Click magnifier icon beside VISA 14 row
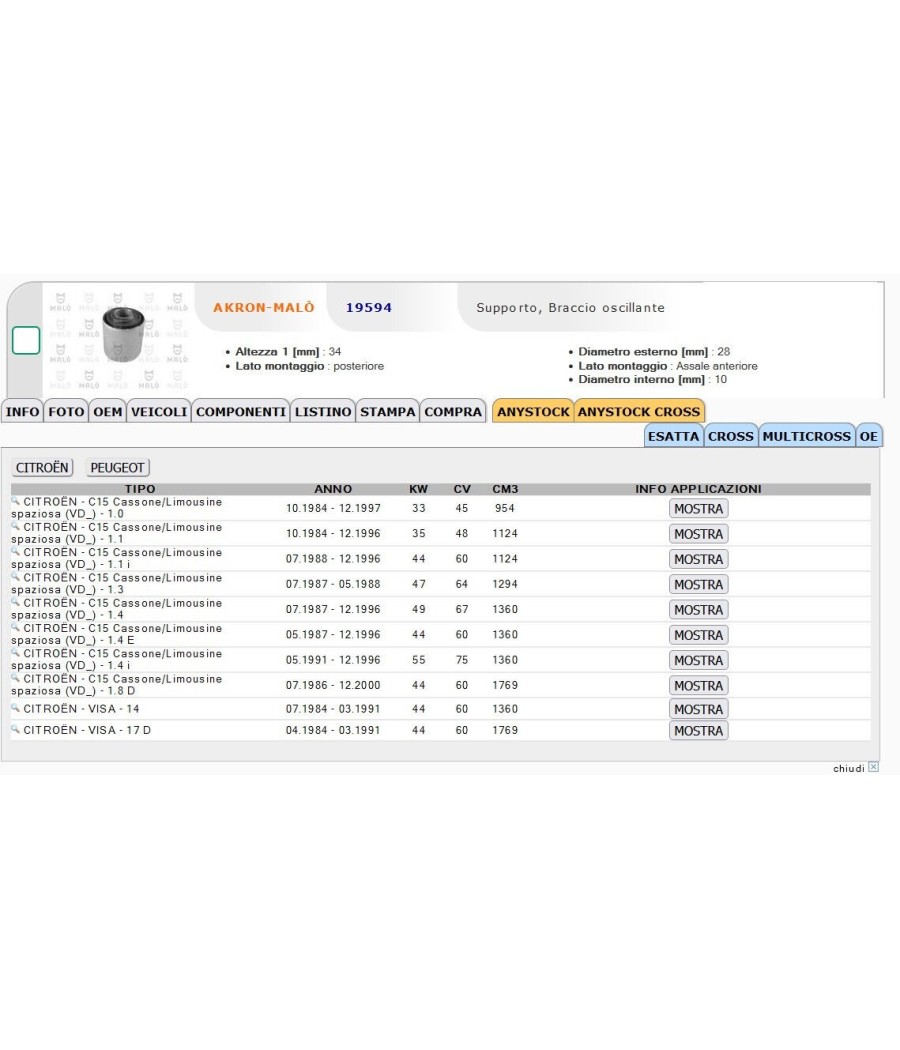Viewport: 900px width, 1050px height. [15, 708]
